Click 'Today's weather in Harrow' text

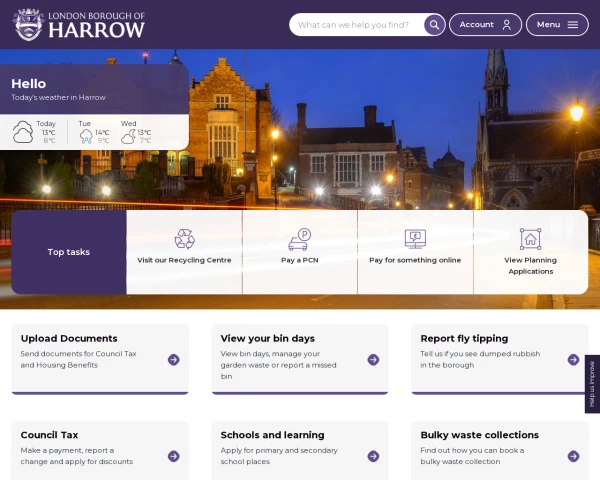tap(58, 97)
